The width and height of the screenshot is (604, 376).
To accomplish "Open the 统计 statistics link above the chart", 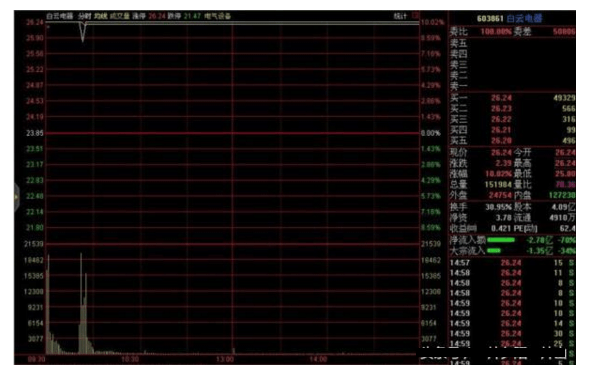I will (x=400, y=16).
